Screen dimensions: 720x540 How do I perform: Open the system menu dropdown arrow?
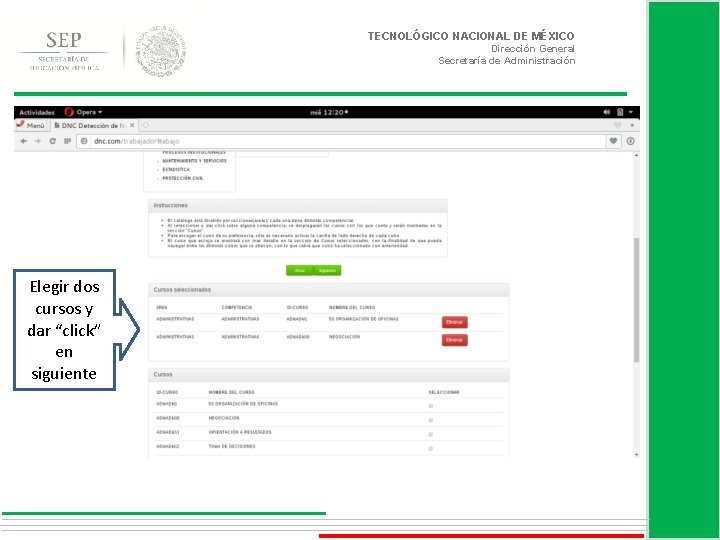point(631,112)
